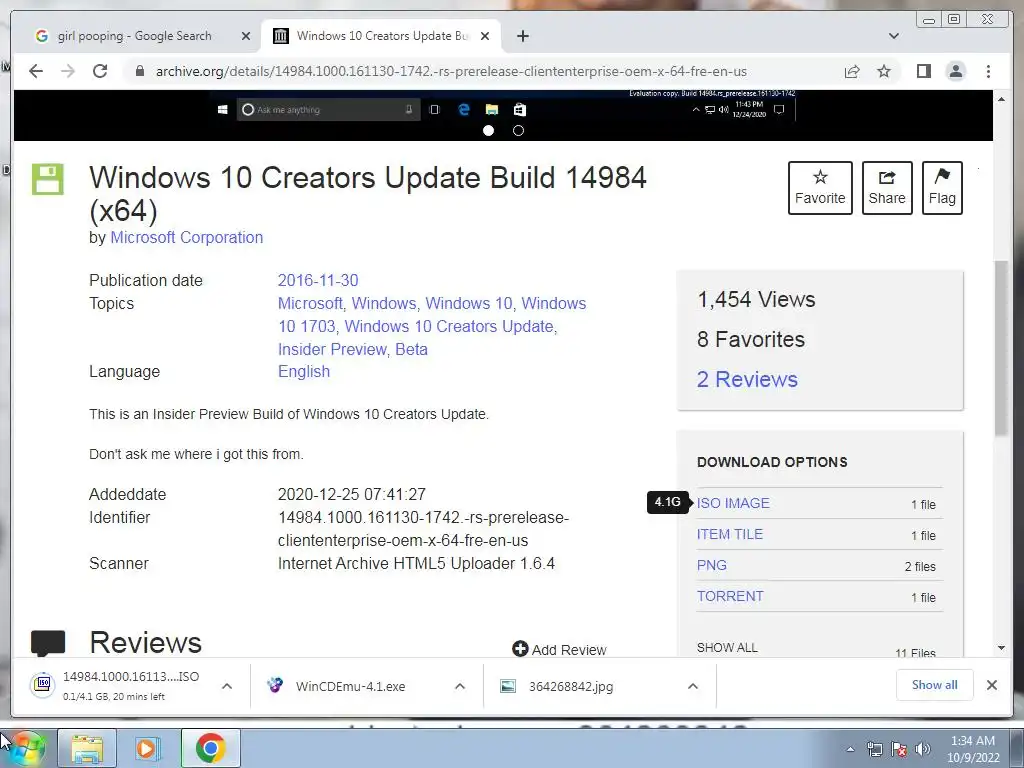Click the browser forward arrow

pyautogui.click(x=68, y=71)
